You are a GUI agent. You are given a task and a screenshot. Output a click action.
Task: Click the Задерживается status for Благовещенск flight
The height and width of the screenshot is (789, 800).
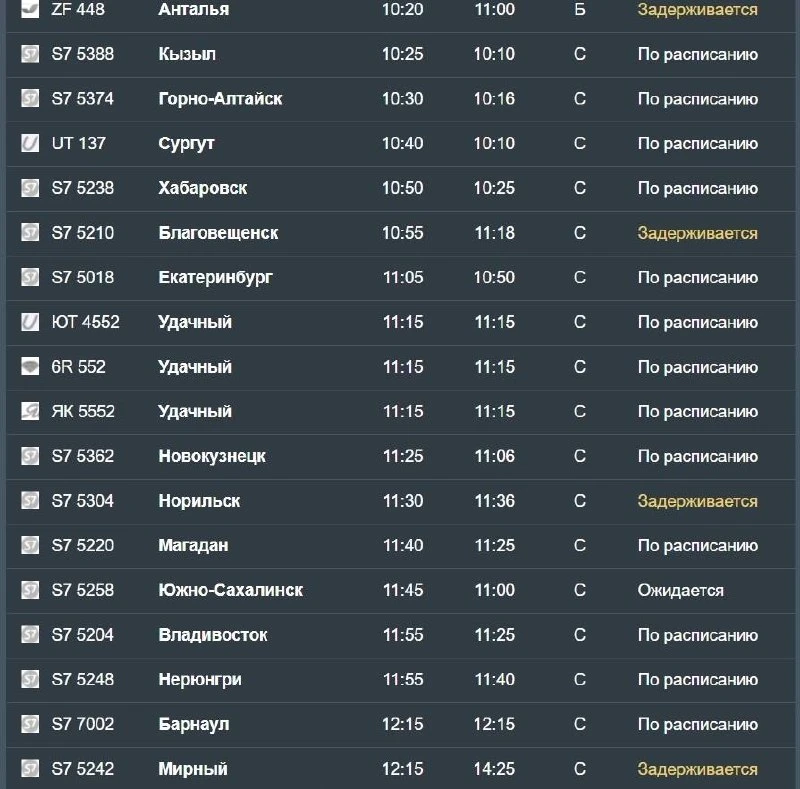coord(697,233)
